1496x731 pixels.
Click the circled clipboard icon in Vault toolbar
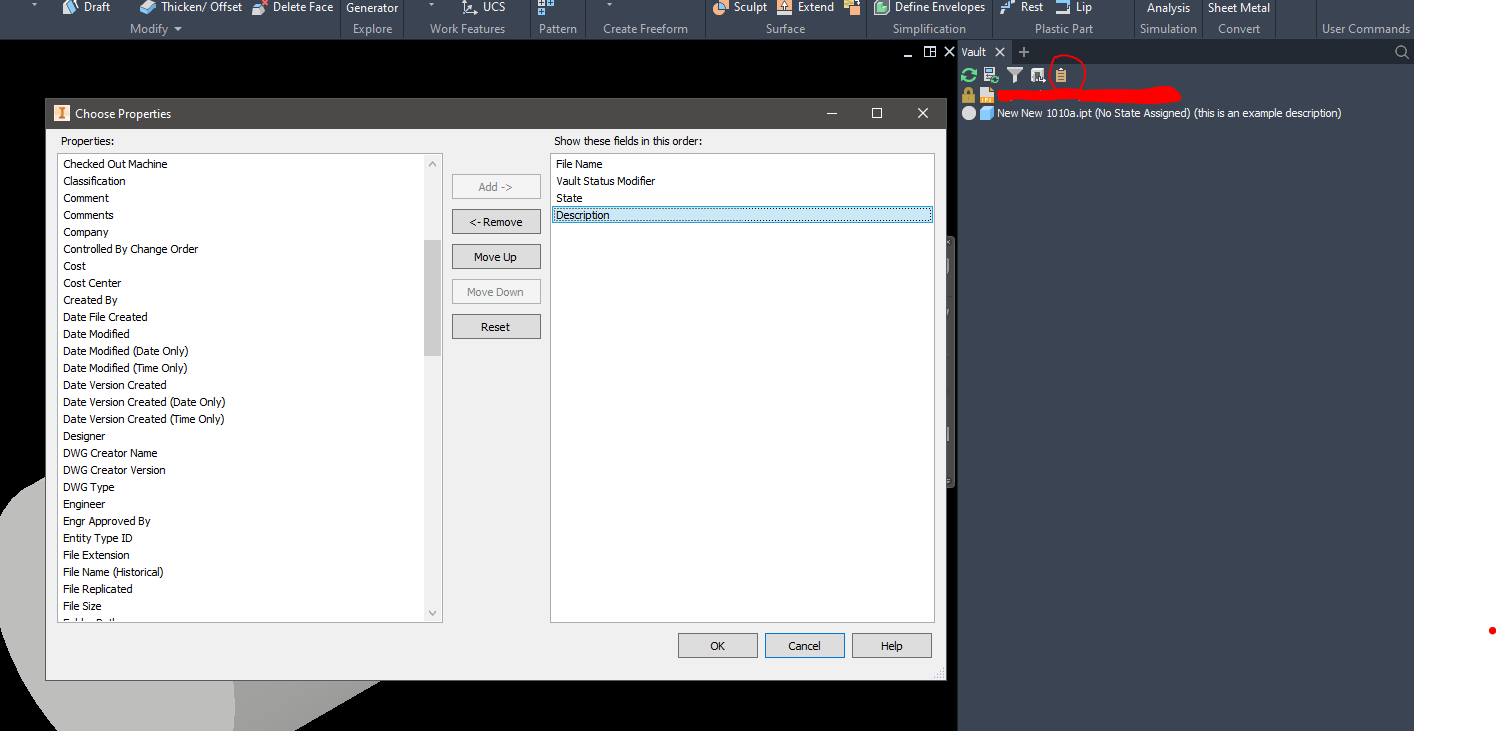coord(1061,74)
